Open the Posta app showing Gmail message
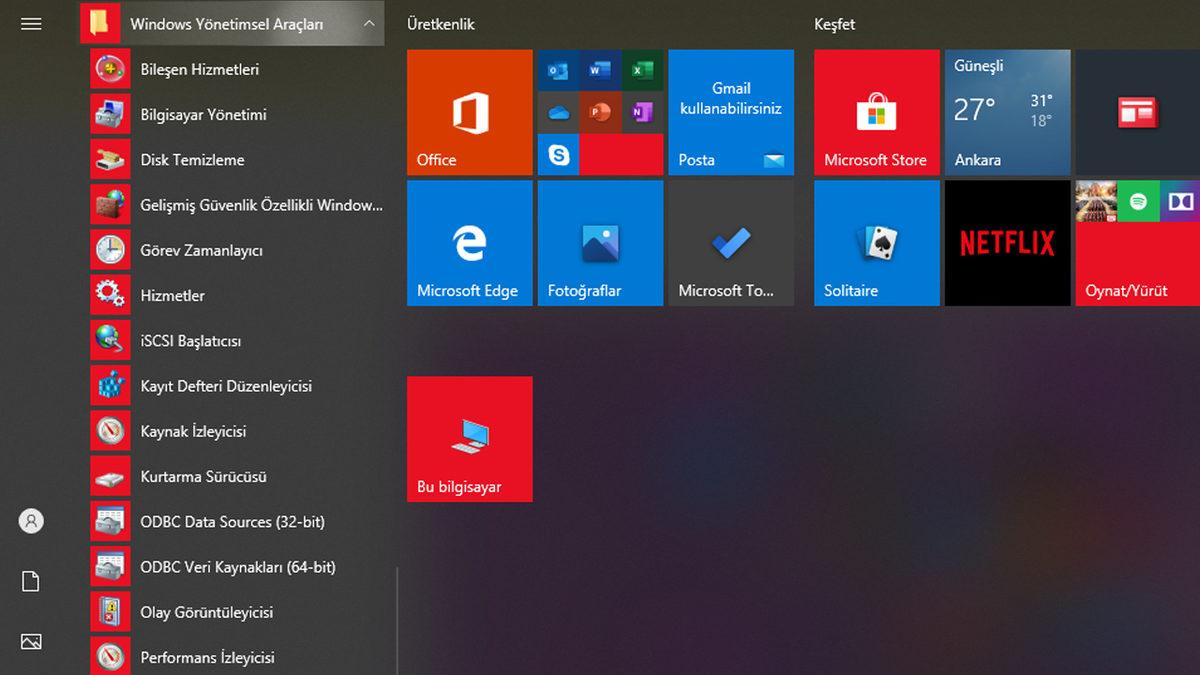Viewport: 1200px width, 675px height. coord(730,112)
